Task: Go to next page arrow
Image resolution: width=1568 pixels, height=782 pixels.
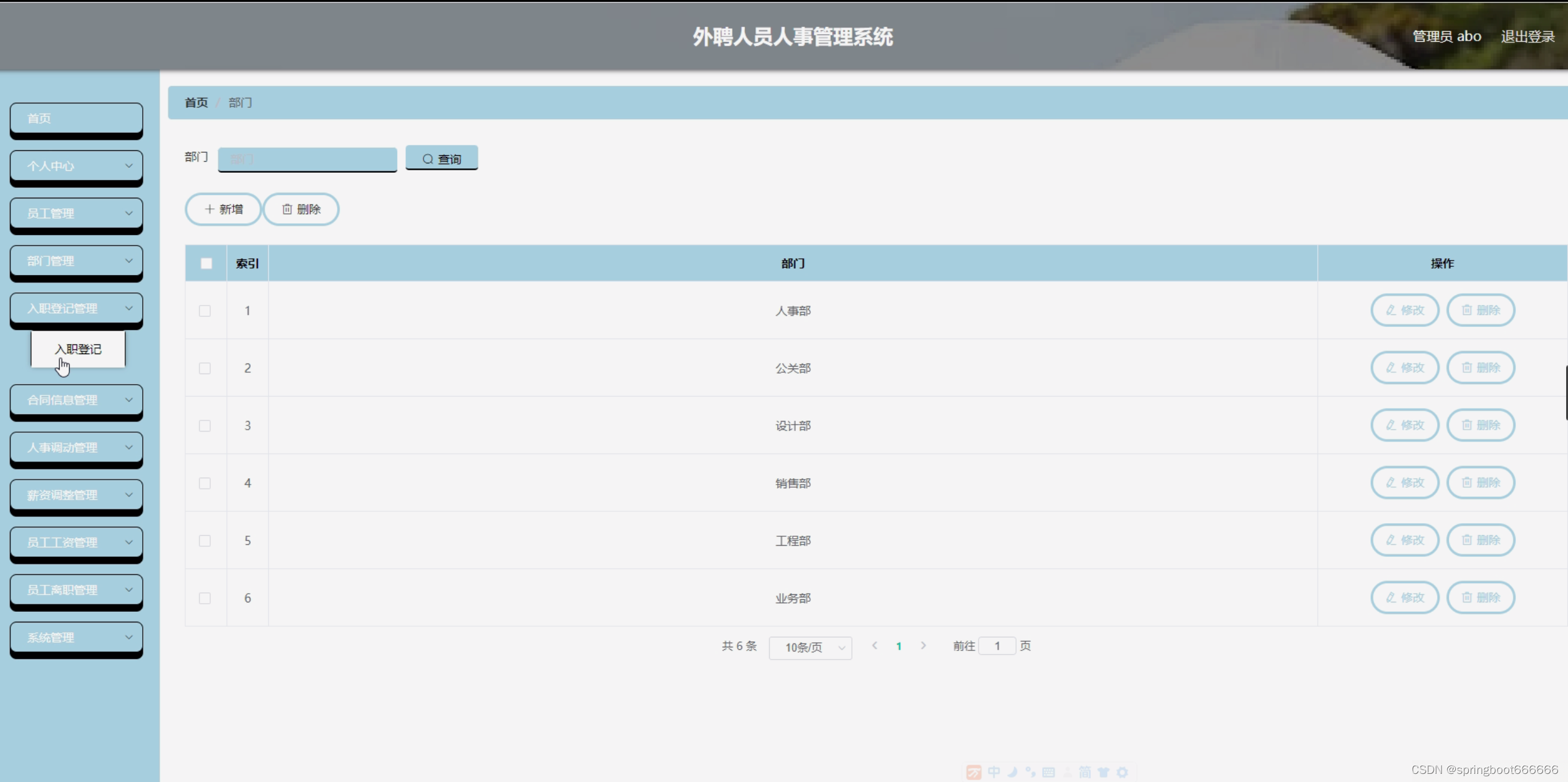Action: (x=923, y=646)
